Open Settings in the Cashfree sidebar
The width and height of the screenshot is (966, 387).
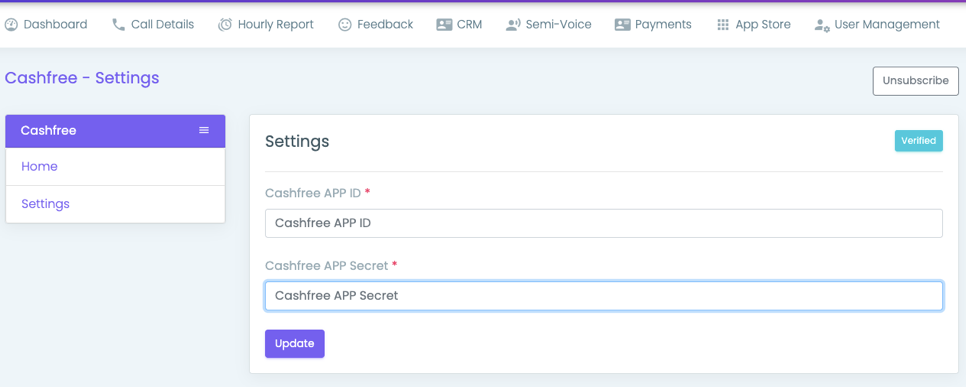tap(115, 204)
